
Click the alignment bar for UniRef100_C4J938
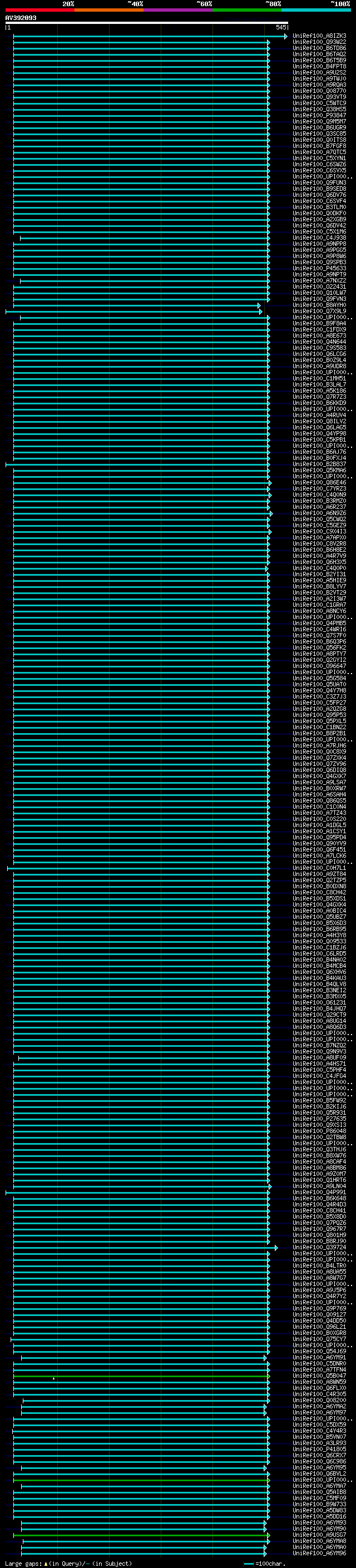(x=145, y=239)
